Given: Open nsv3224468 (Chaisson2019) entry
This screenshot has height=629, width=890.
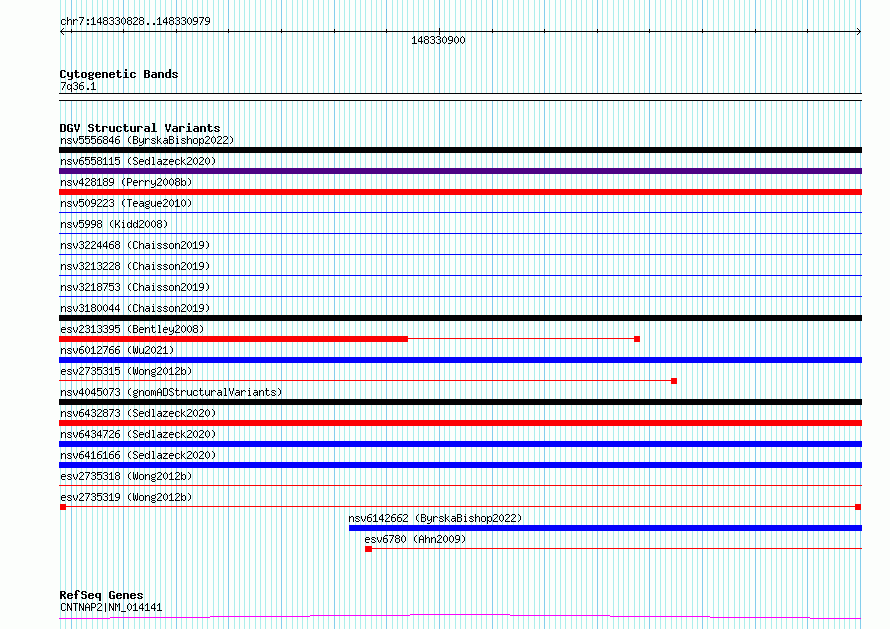Looking at the screenshot, I should point(135,245).
